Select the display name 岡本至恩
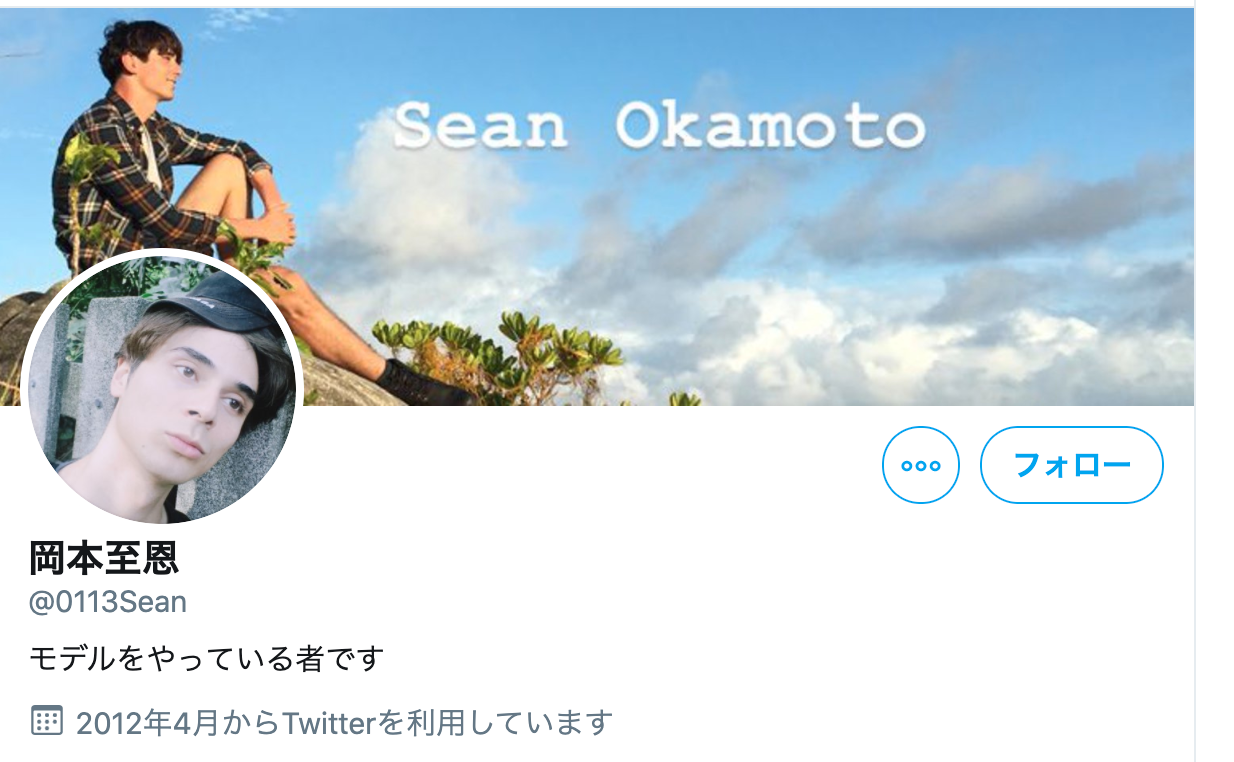The height and width of the screenshot is (762, 1234). click(x=104, y=558)
